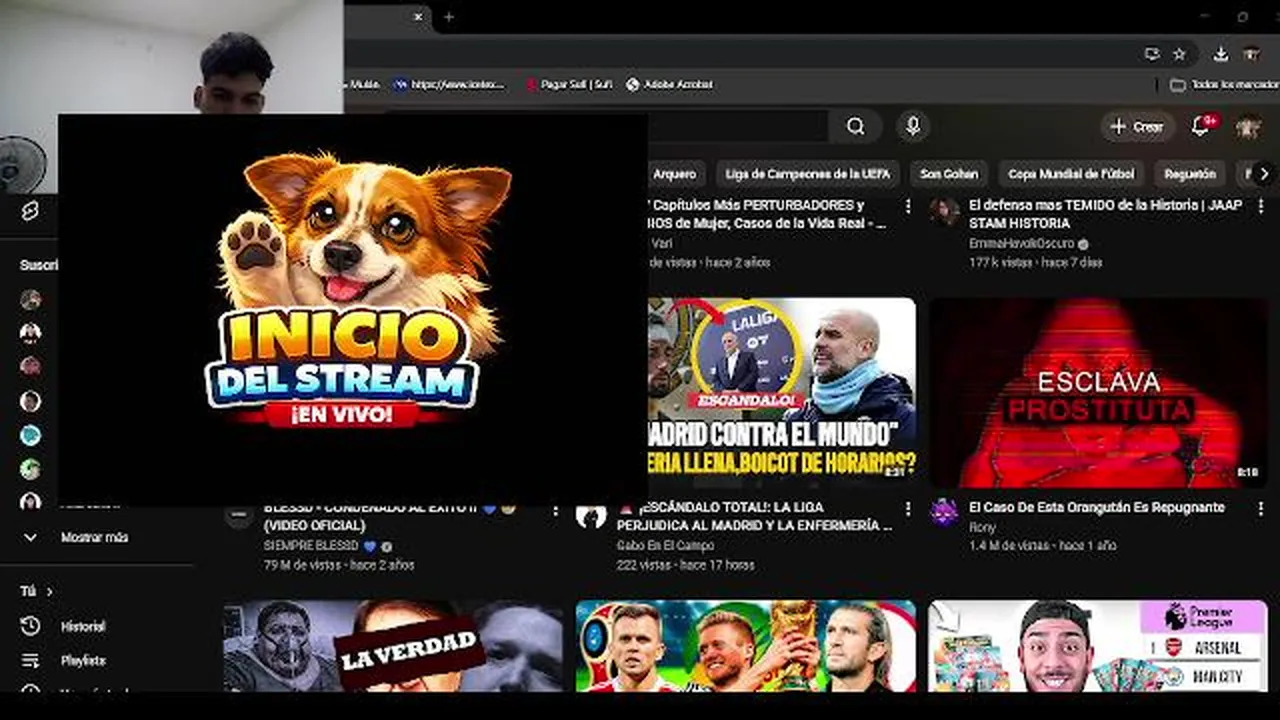Open EmmaHavokOscuro channel avatar

944,211
